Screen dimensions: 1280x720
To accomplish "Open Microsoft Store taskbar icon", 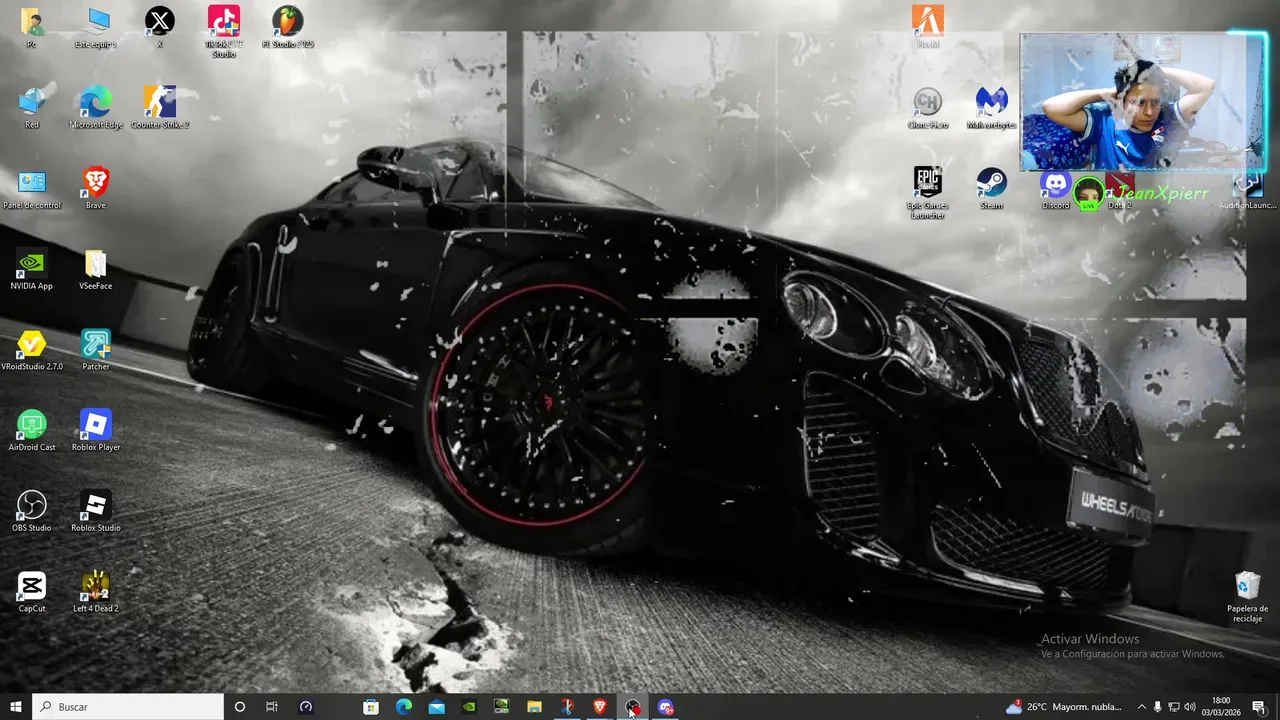I will [x=371, y=707].
